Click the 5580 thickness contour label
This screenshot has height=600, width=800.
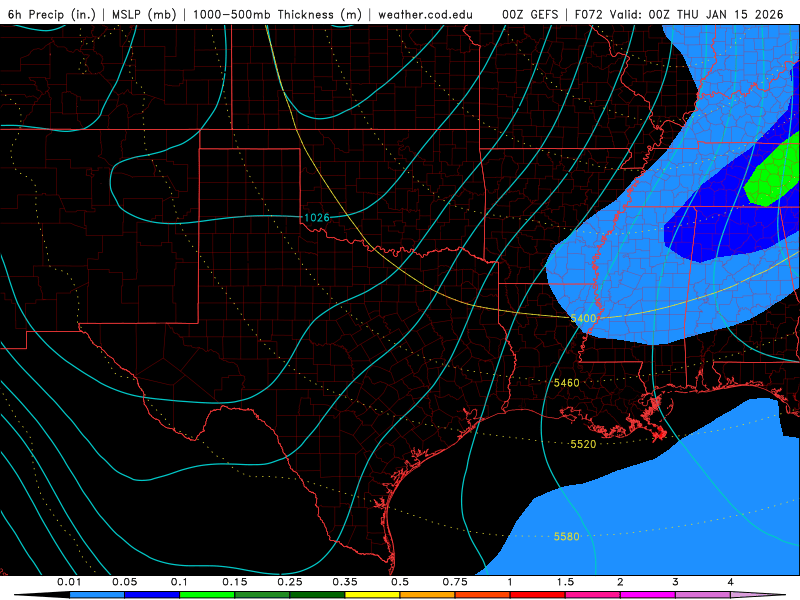tap(566, 537)
